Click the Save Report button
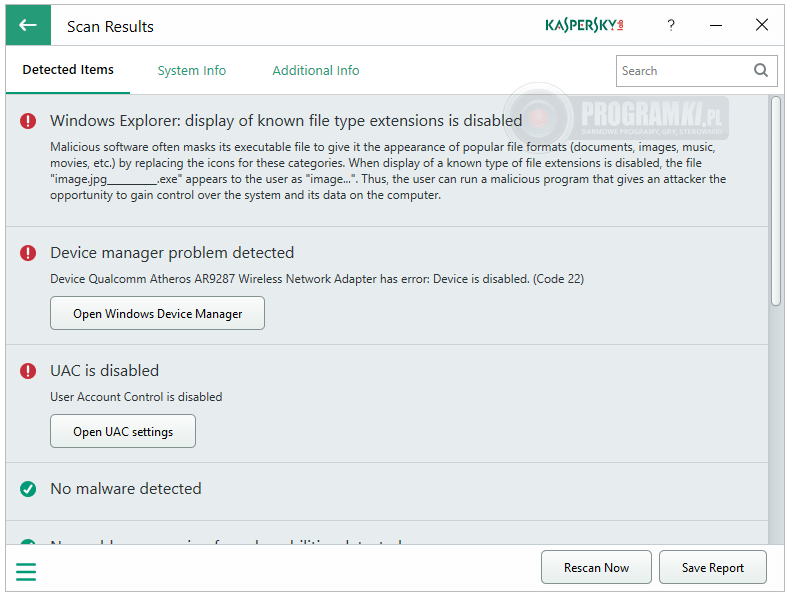This screenshot has width=790, height=598. (712, 568)
